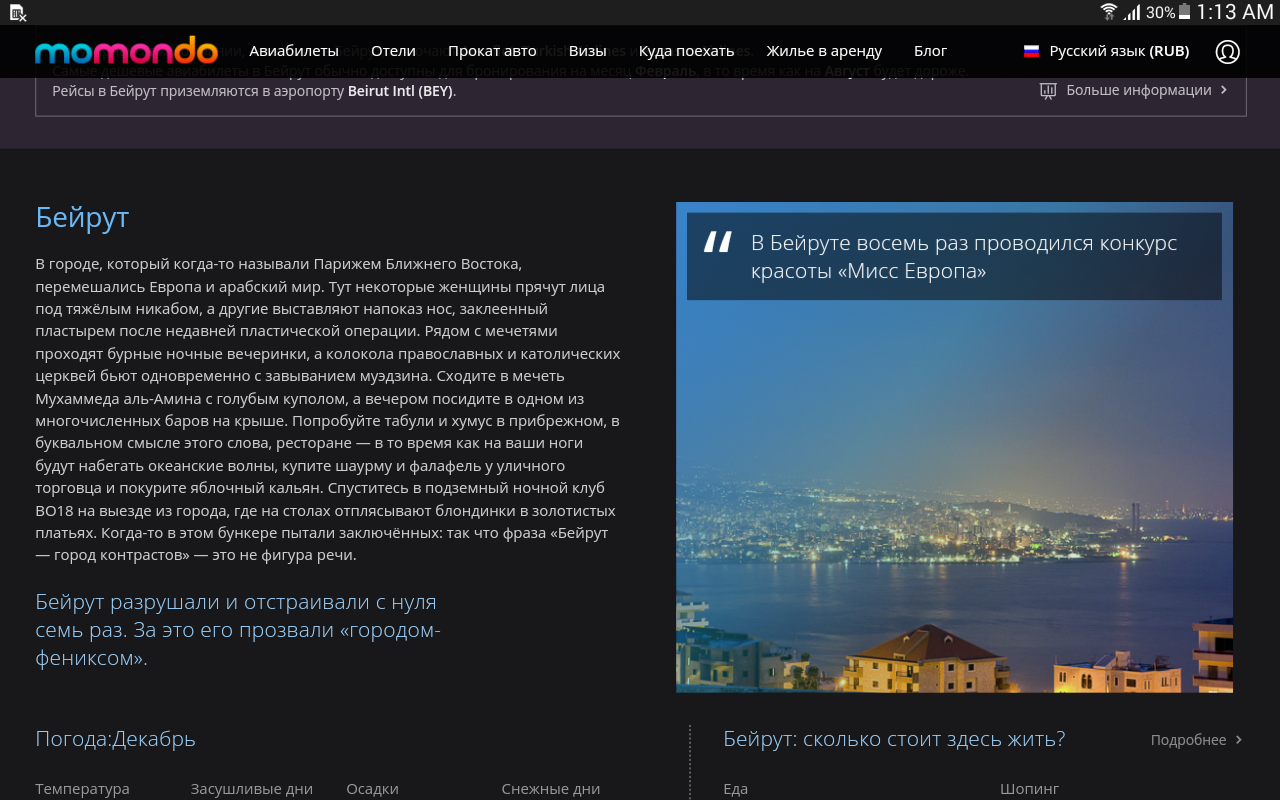The height and width of the screenshot is (800, 1280).
Task: Click the chart icon beside Больше информации
Action: (1048, 90)
